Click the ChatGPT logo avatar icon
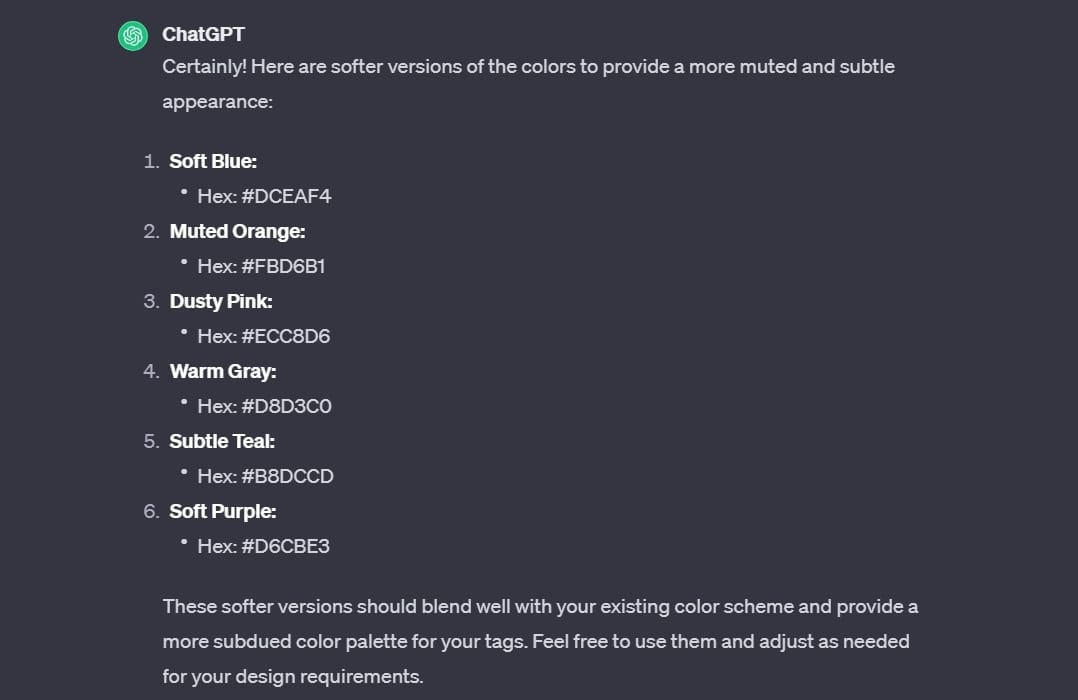Screen dimensions: 1078x700 coord(132,35)
